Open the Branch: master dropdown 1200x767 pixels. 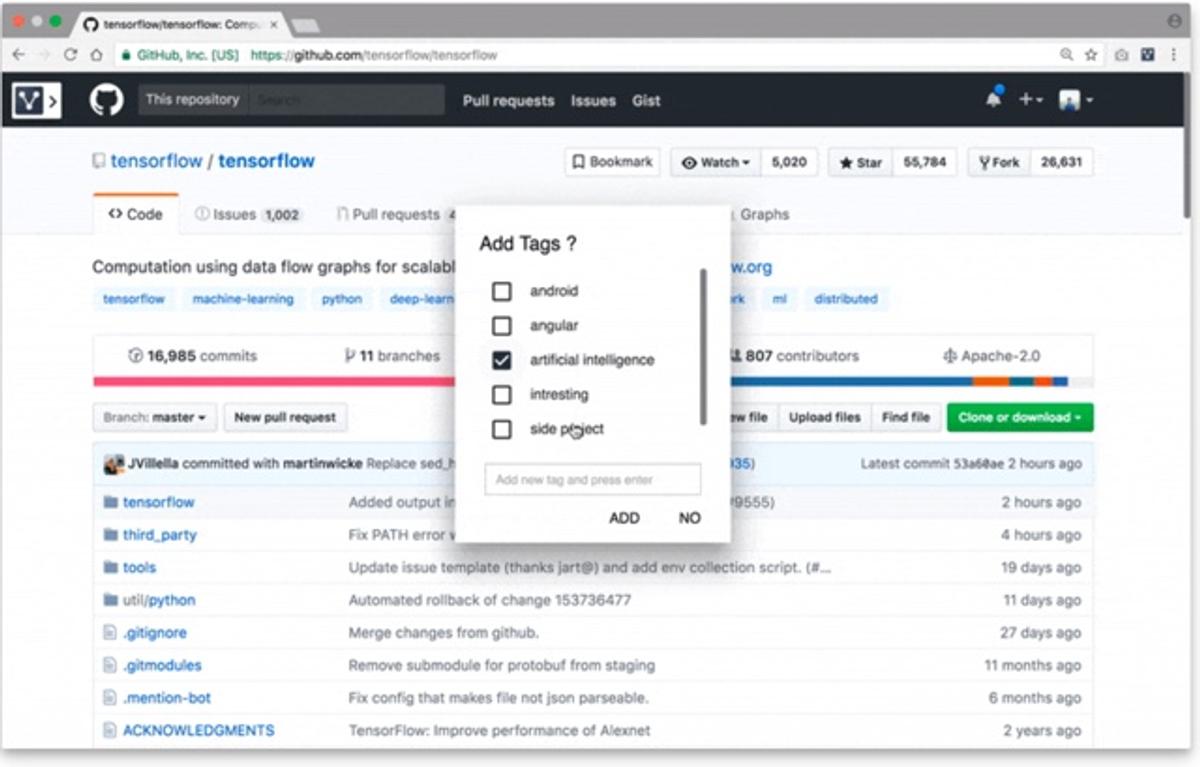[154, 417]
